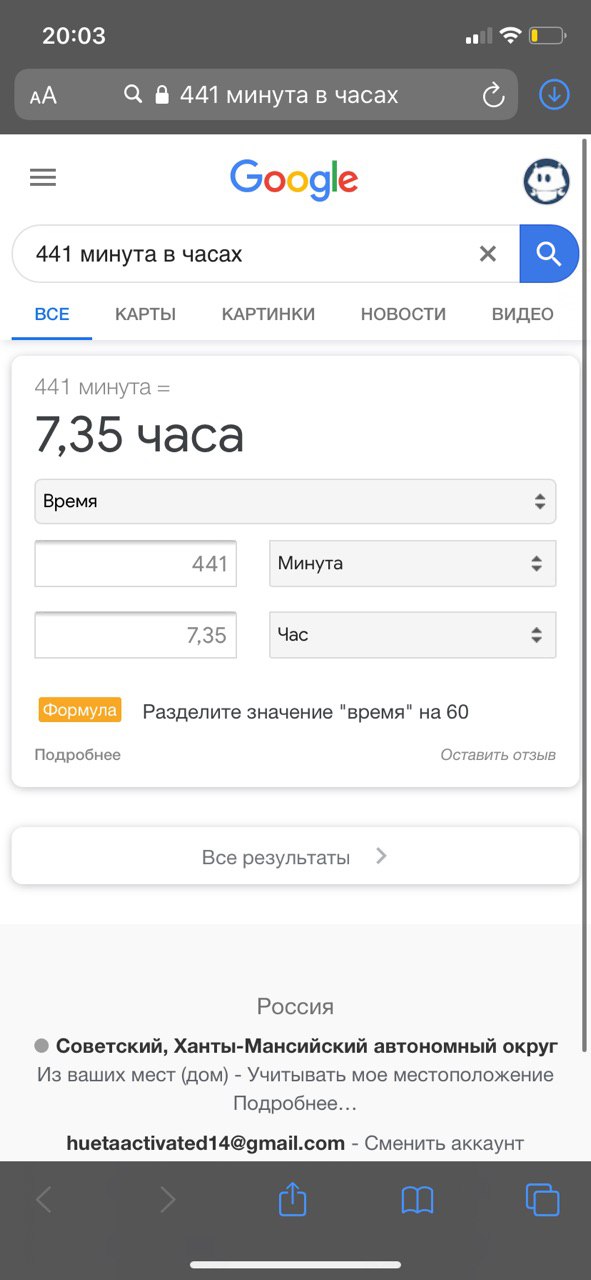The width and height of the screenshot is (591, 1280).
Task: Tap the Все результаты button
Action: (295, 857)
